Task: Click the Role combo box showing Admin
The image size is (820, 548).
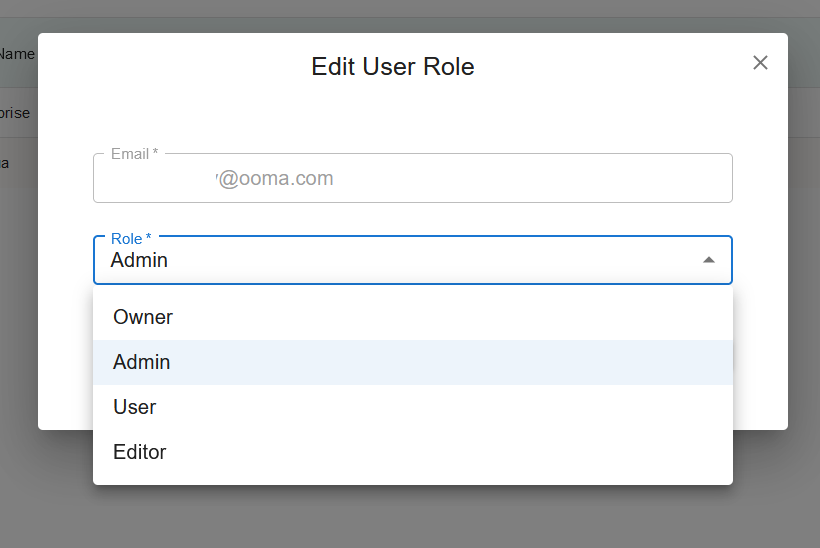Action: (x=400, y=260)
